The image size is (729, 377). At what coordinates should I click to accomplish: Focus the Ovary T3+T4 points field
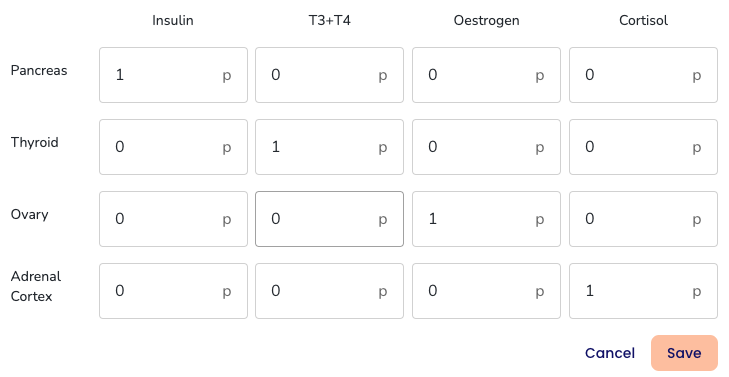[x=329, y=219]
